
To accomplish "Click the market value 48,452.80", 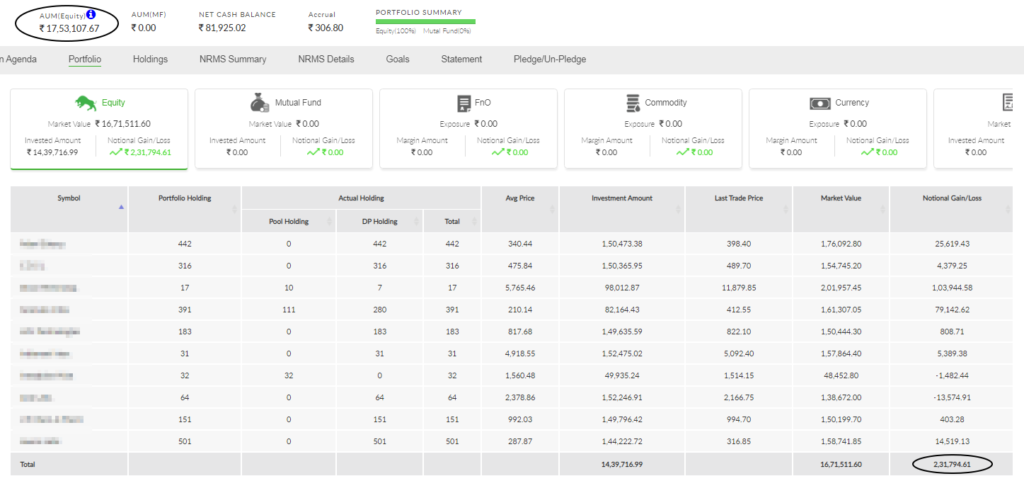I will pos(841,376).
